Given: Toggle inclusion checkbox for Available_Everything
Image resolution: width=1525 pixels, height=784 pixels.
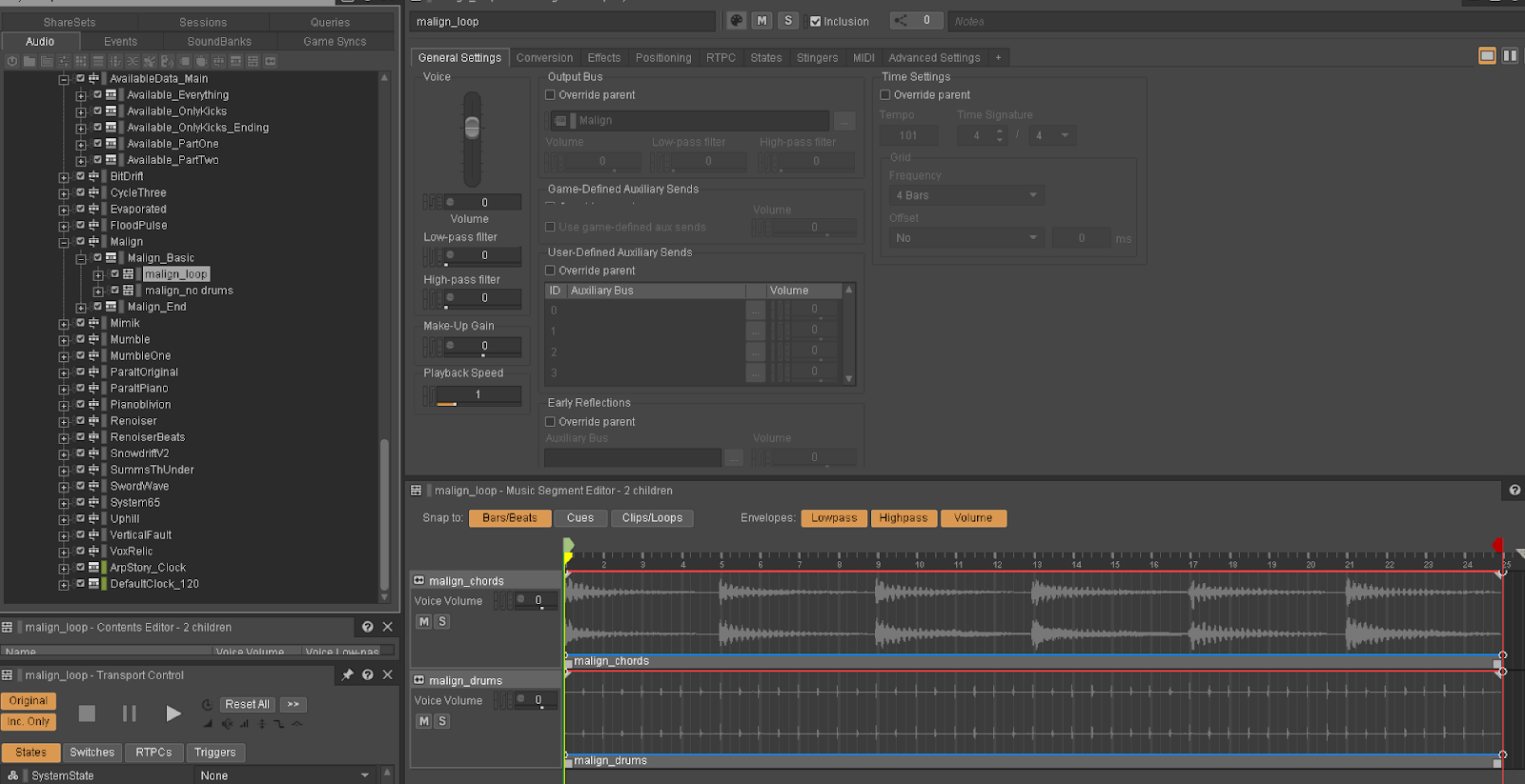Looking at the screenshot, I should [x=97, y=95].
